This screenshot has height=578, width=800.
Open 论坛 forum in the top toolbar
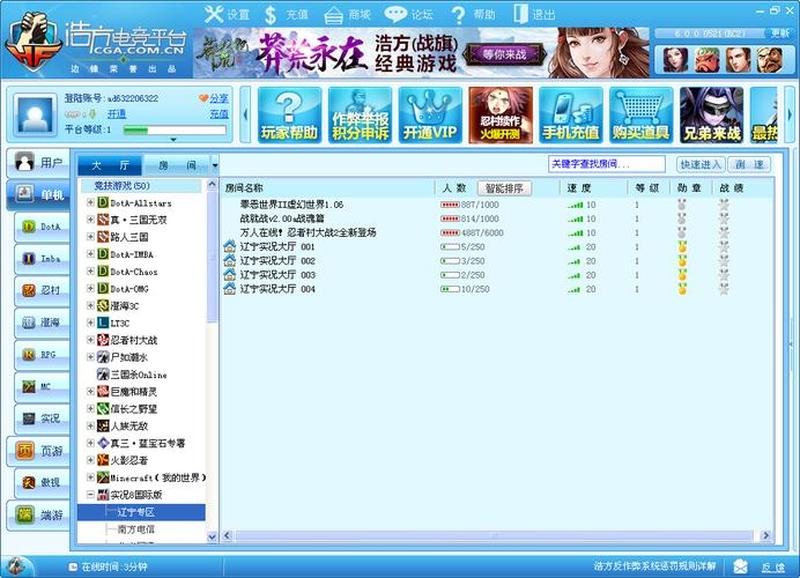[409, 14]
